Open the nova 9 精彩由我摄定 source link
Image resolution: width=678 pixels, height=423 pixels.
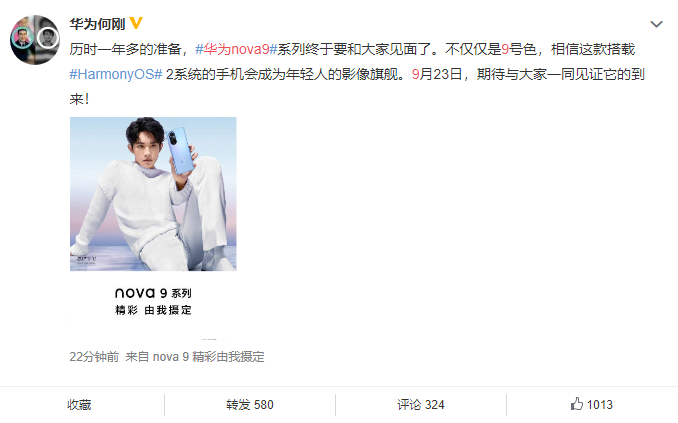(208, 357)
